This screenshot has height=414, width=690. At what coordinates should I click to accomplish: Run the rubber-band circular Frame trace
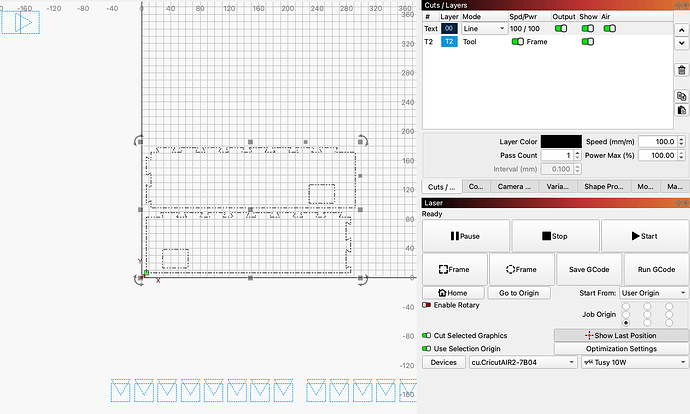coord(521,269)
